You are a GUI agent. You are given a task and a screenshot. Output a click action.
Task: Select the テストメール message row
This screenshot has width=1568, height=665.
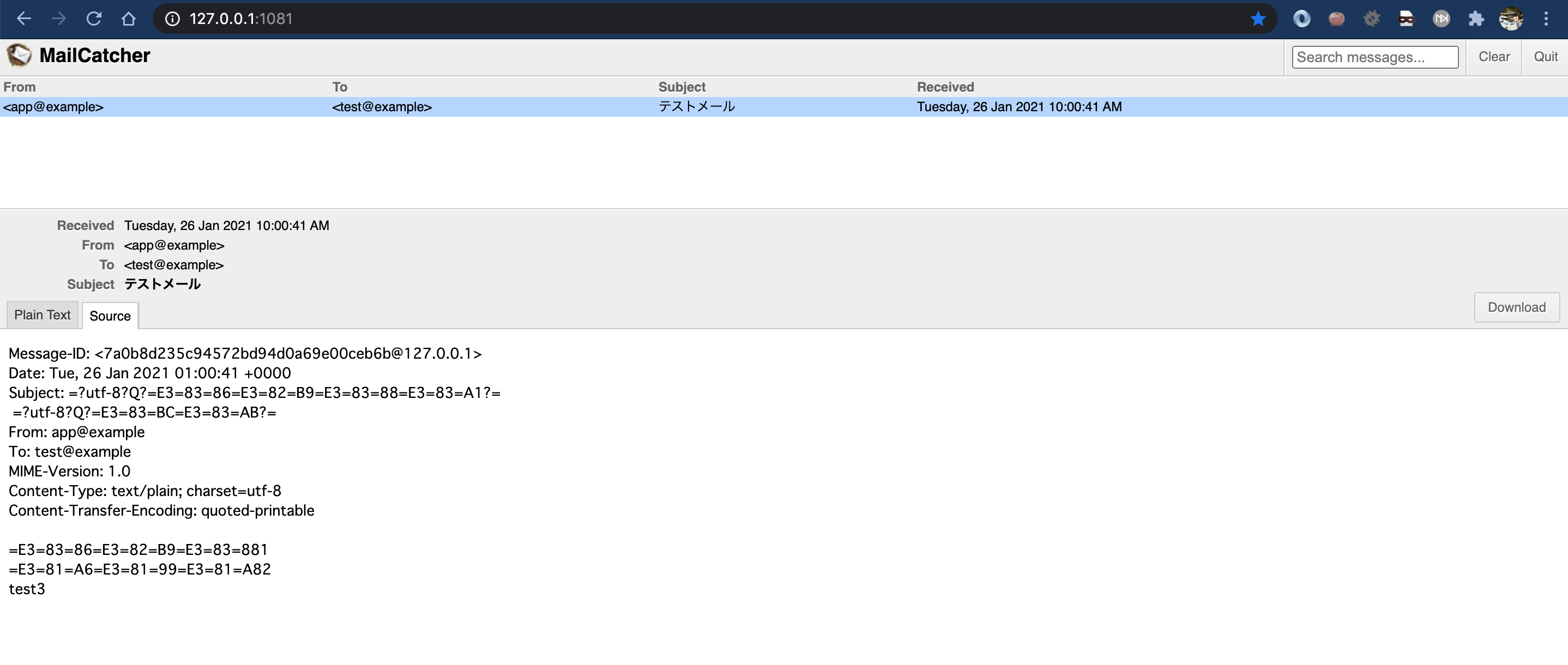(x=696, y=106)
